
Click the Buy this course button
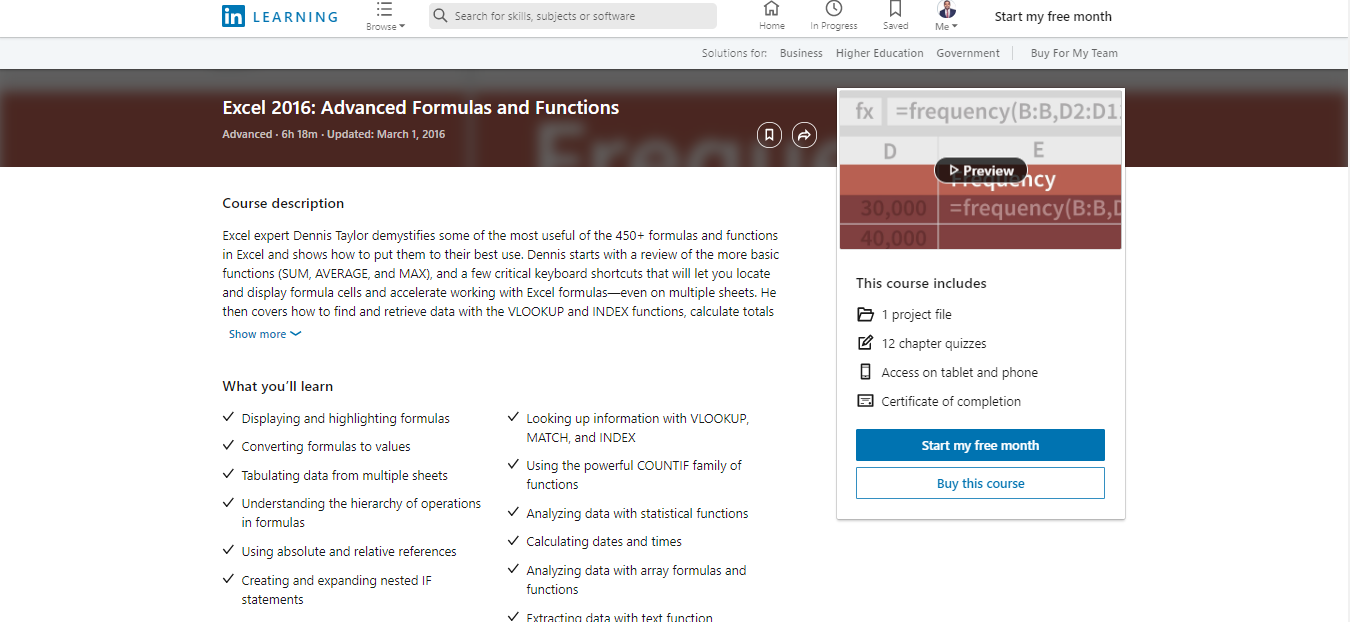[x=980, y=483]
